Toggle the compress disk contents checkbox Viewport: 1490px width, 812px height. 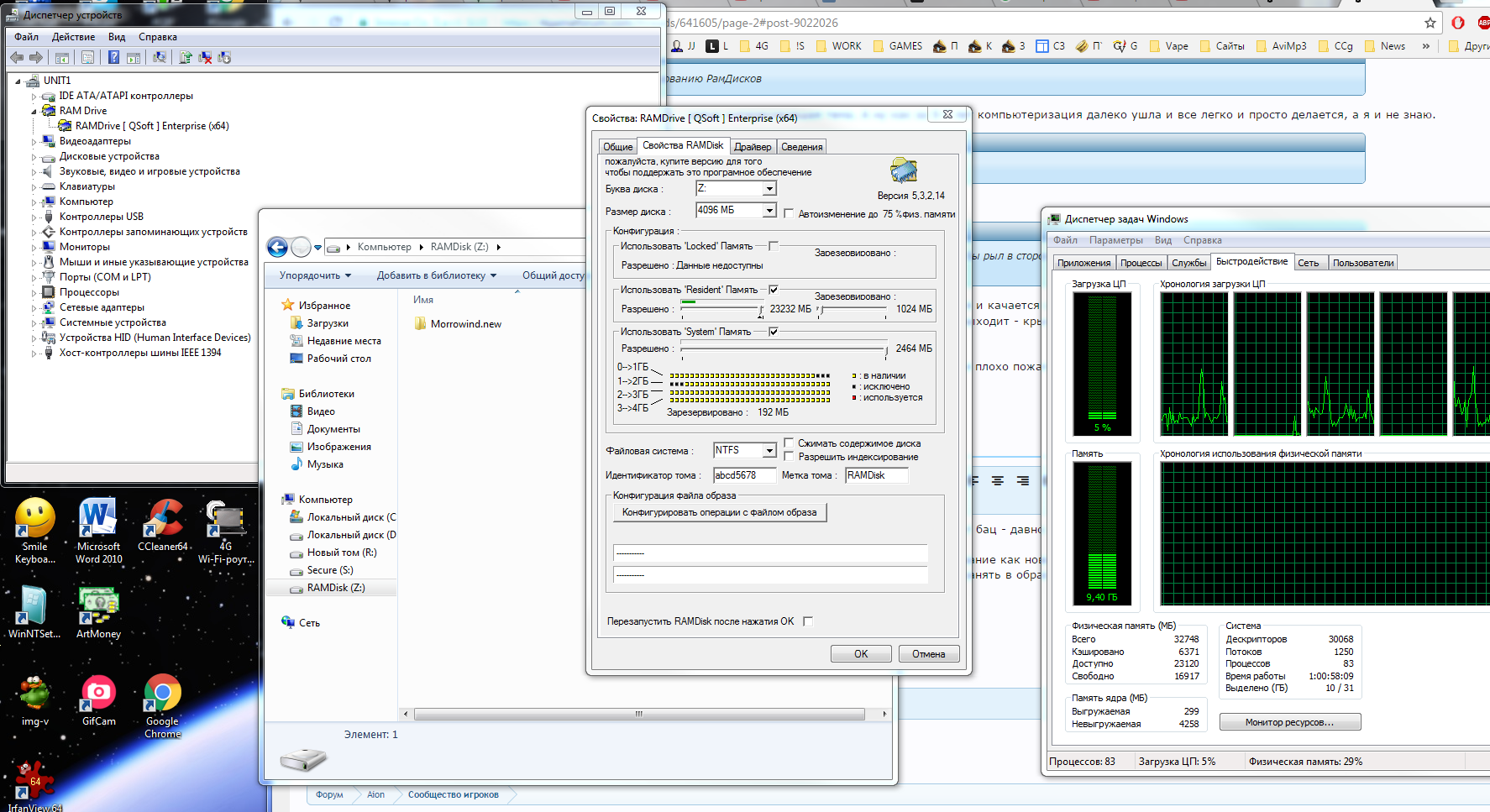point(789,443)
